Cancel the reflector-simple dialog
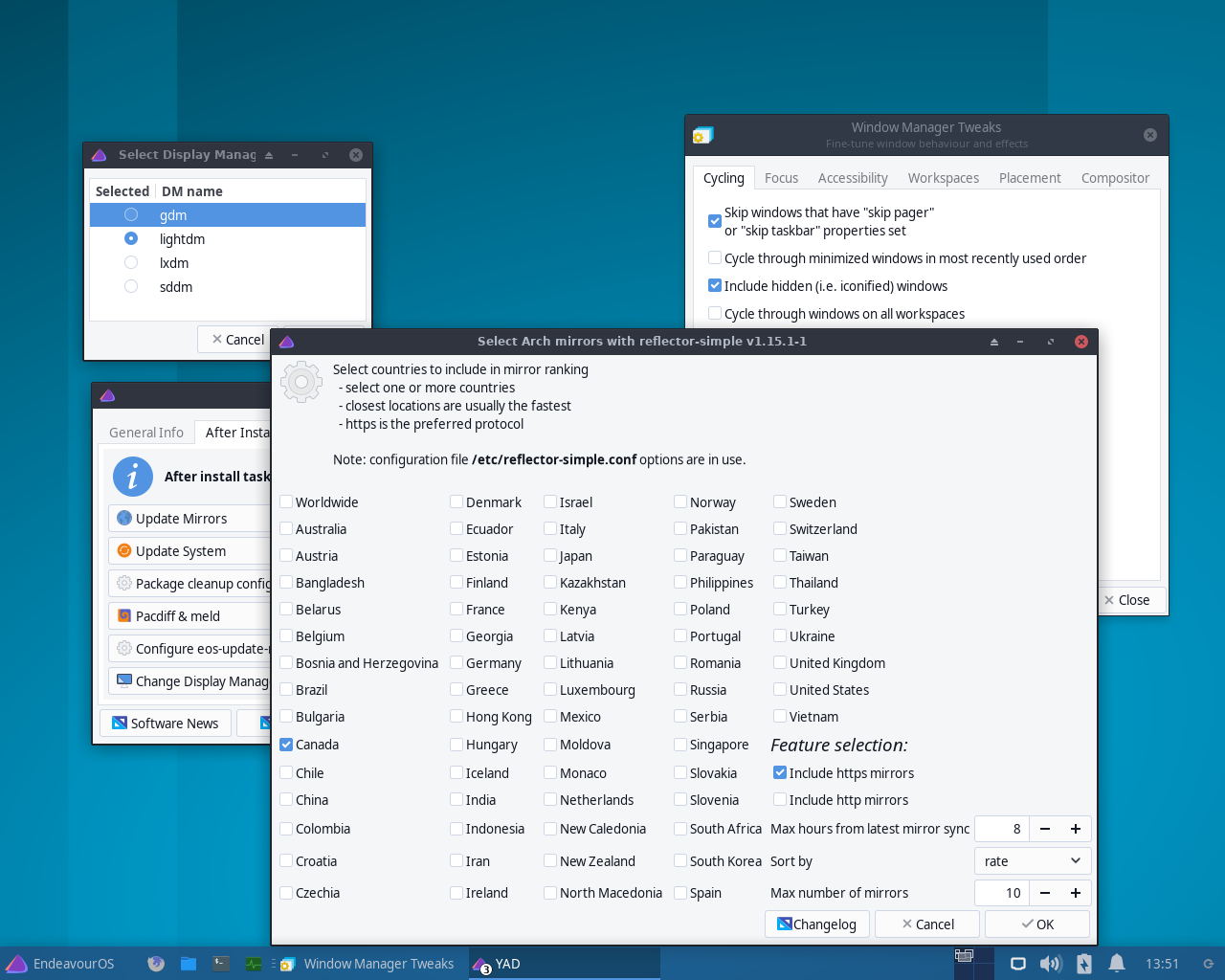The image size is (1225, 980). pos(927,924)
